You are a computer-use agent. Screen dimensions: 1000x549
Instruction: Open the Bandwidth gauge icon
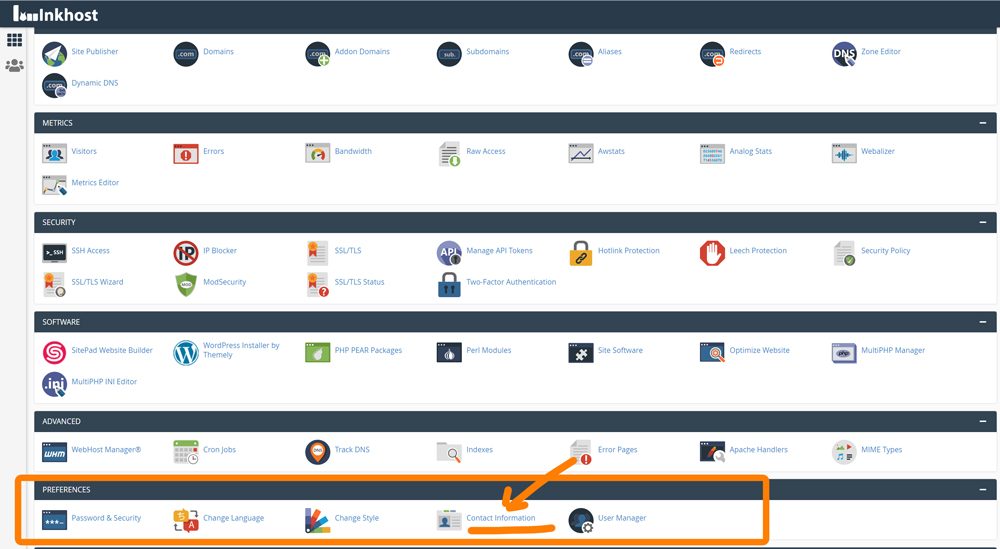(318, 154)
